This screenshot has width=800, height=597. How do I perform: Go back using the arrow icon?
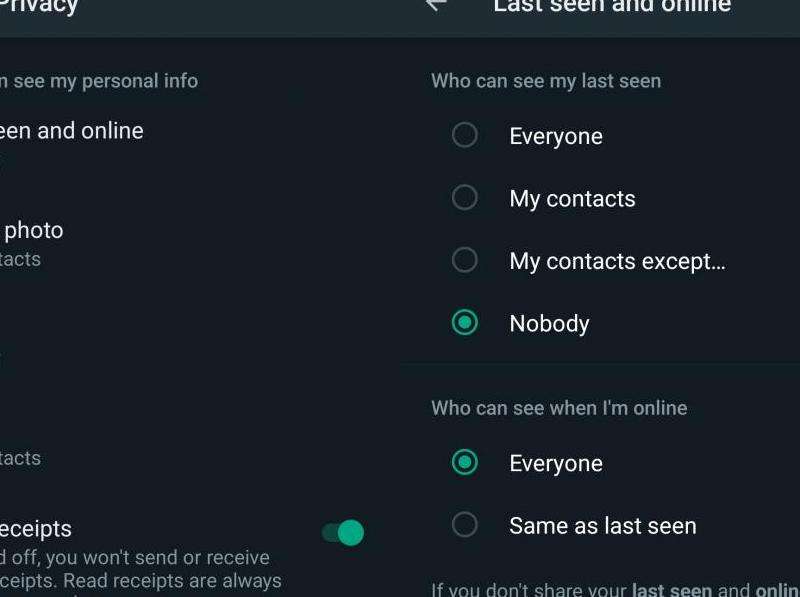435,5
